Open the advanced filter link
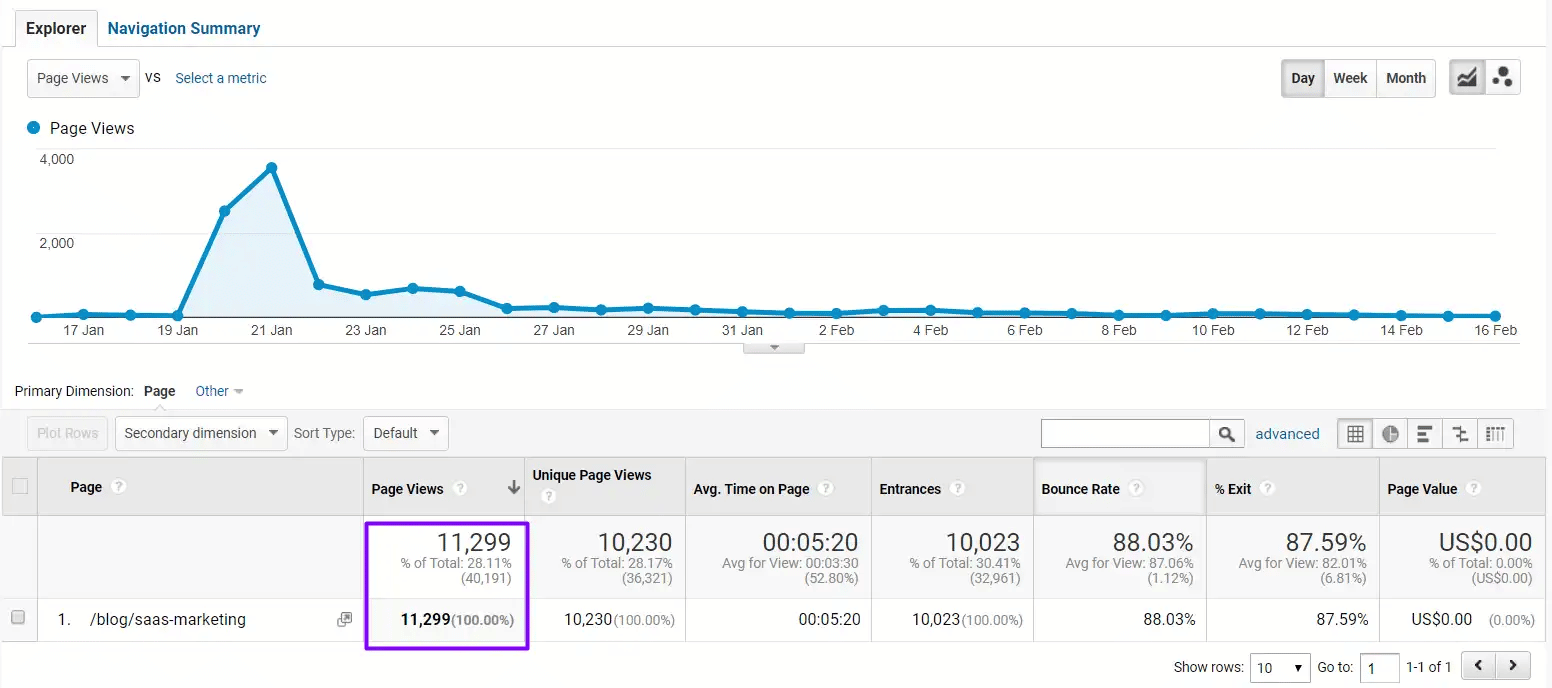The height and width of the screenshot is (688, 1552). click(x=1287, y=433)
